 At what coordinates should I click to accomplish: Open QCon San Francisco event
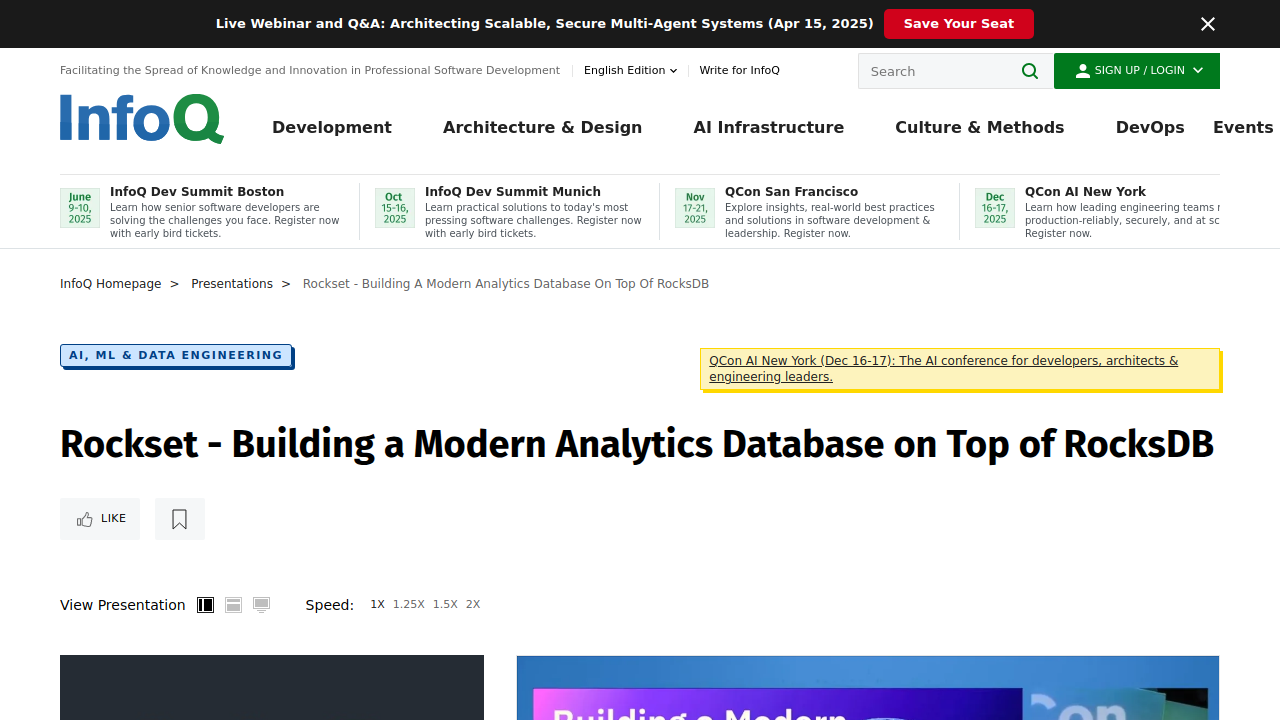(x=791, y=191)
